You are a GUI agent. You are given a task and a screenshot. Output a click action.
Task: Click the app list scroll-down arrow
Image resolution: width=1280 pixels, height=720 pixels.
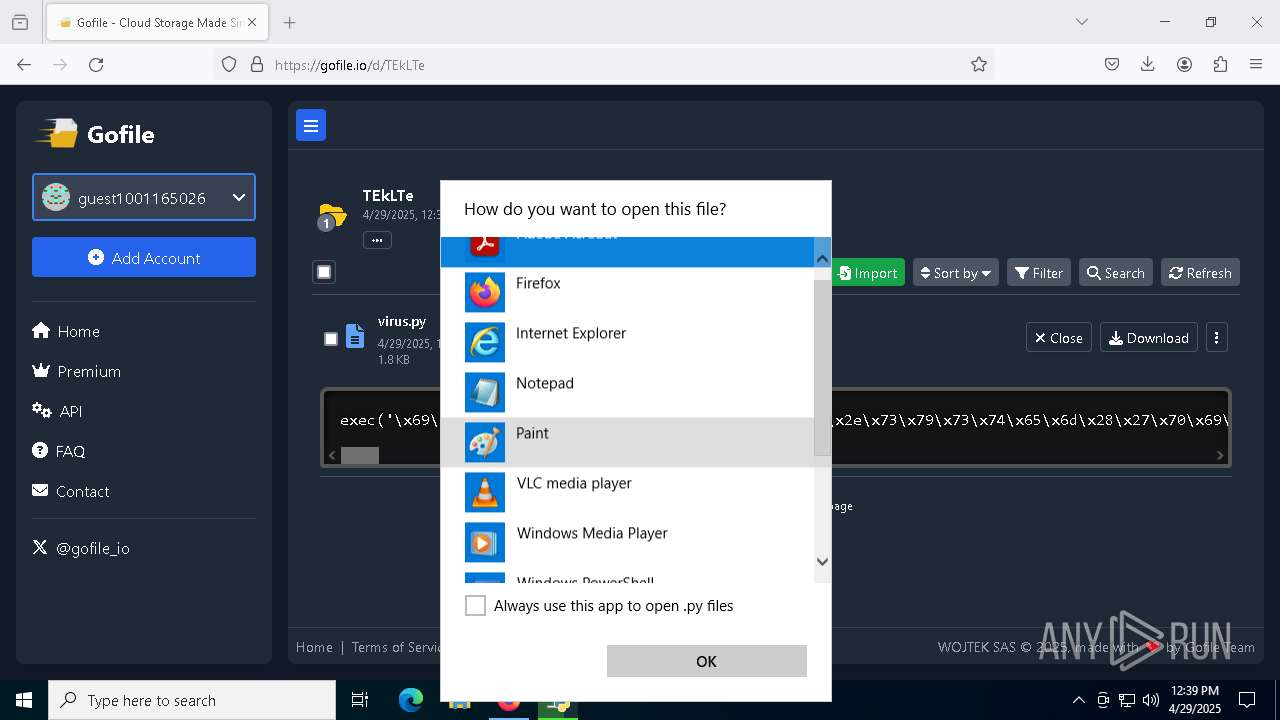coord(822,561)
